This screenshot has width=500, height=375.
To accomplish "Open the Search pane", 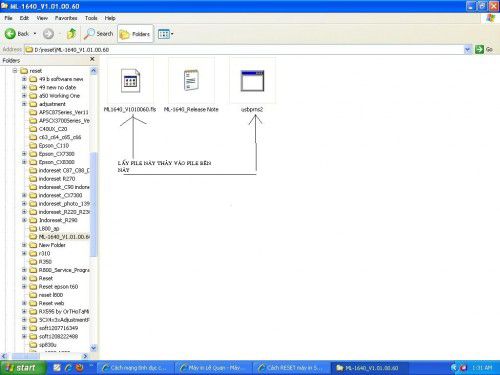I will point(99,34).
